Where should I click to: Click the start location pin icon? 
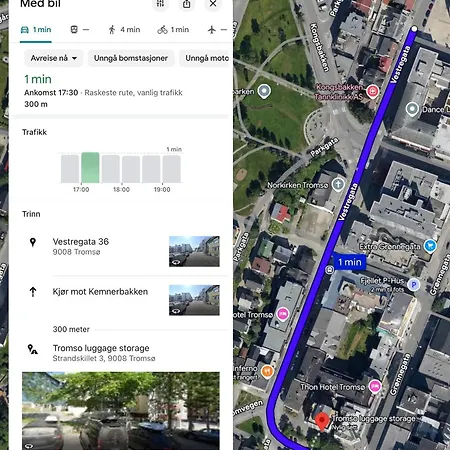[x=33, y=242]
